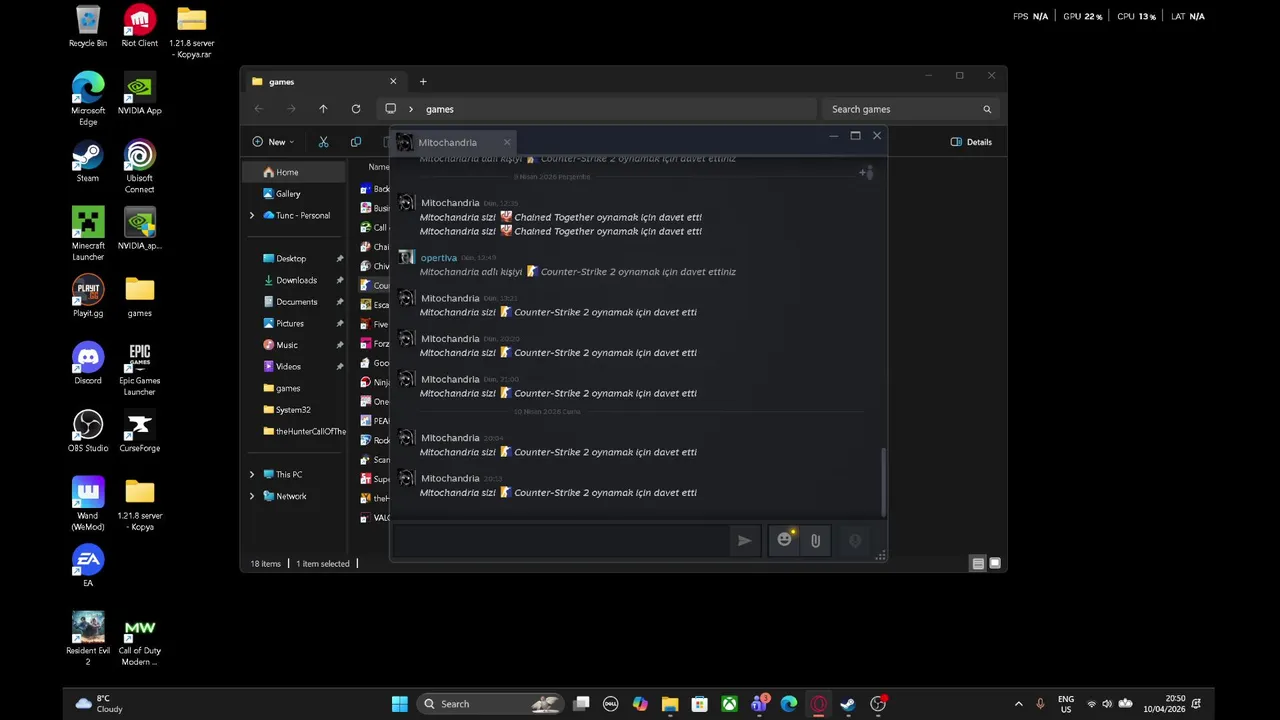Select the CurseForge desktop icon
Viewport: 1280px width, 720px height.
click(x=140, y=432)
